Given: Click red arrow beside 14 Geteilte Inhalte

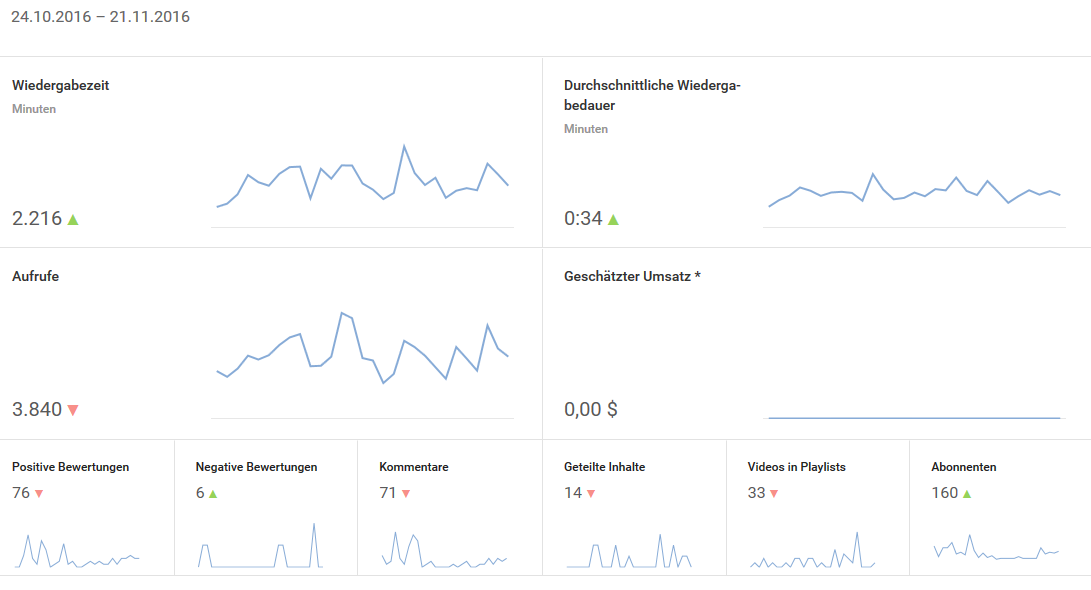Looking at the screenshot, I should tap(591, 494).
